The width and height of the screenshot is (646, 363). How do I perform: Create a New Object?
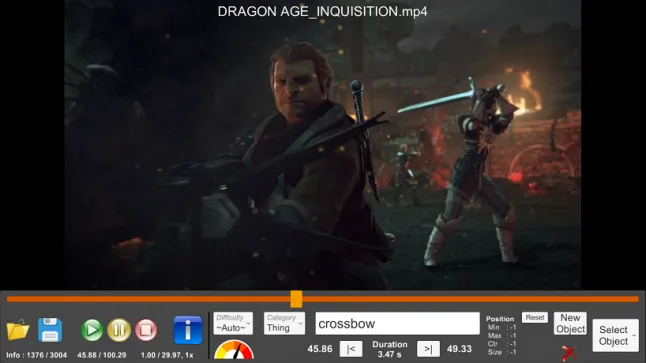tap(570, 323)
